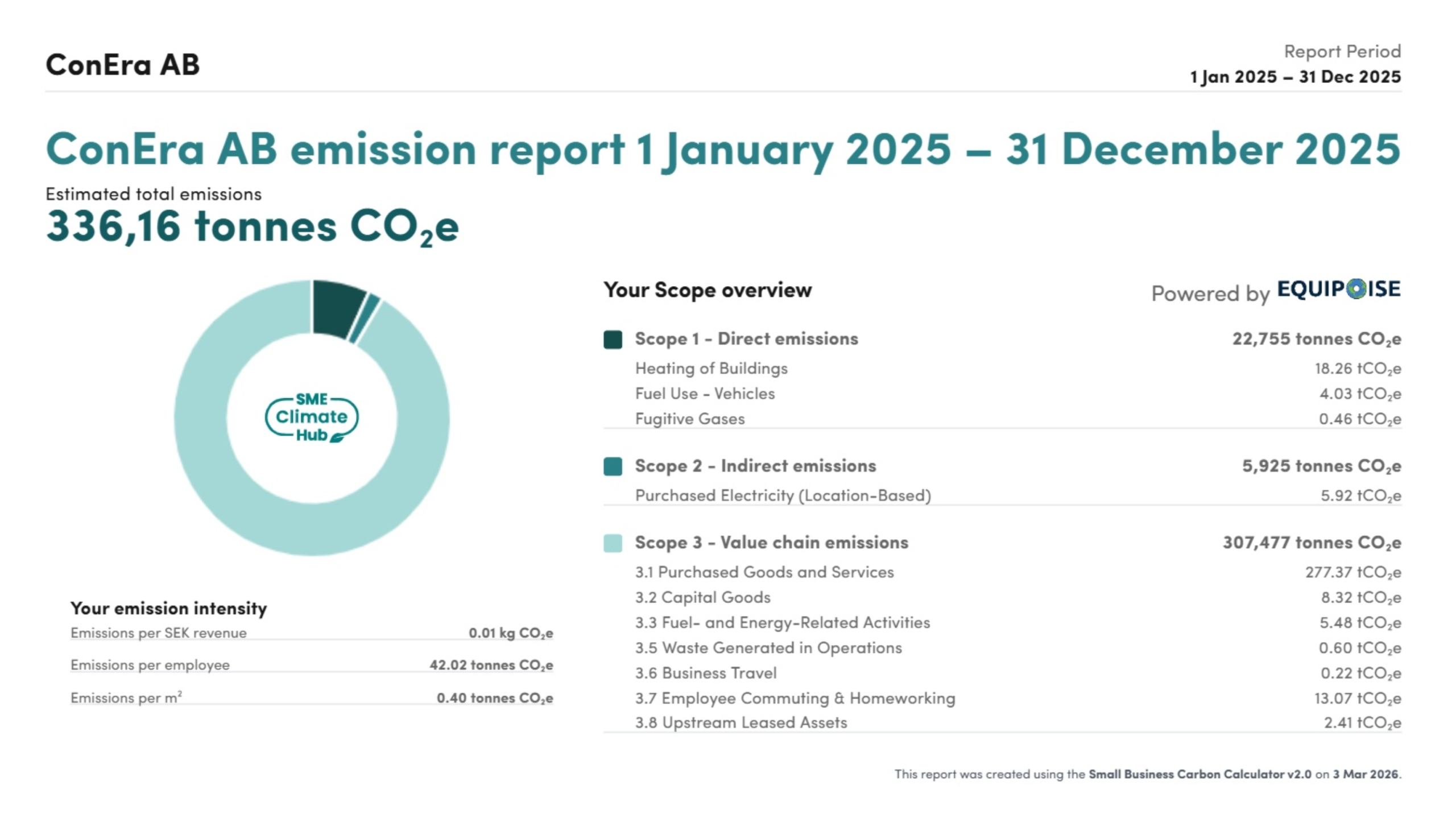Click the Emissions per employee row

tap(150, 665)
